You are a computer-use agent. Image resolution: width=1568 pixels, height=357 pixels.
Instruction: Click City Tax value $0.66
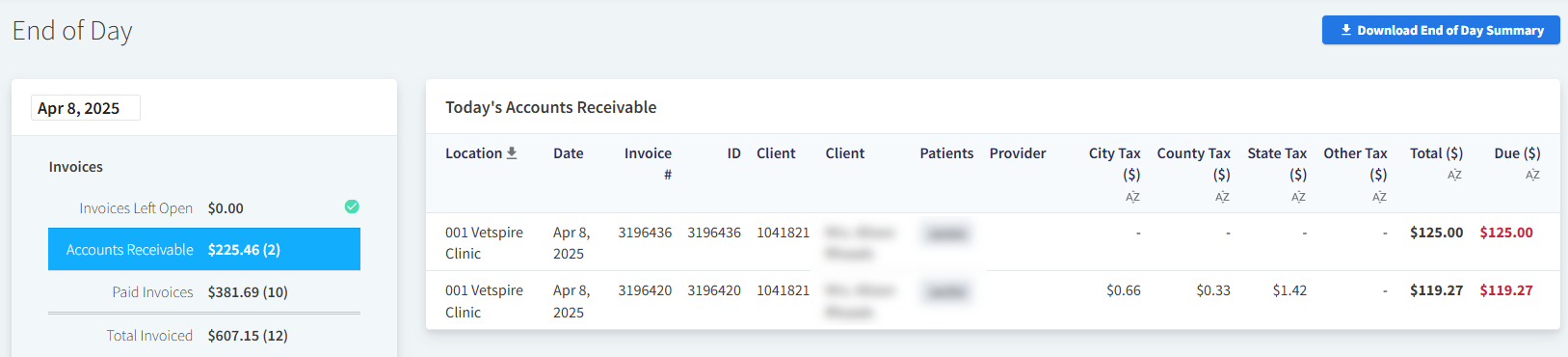pos(1124,290)
